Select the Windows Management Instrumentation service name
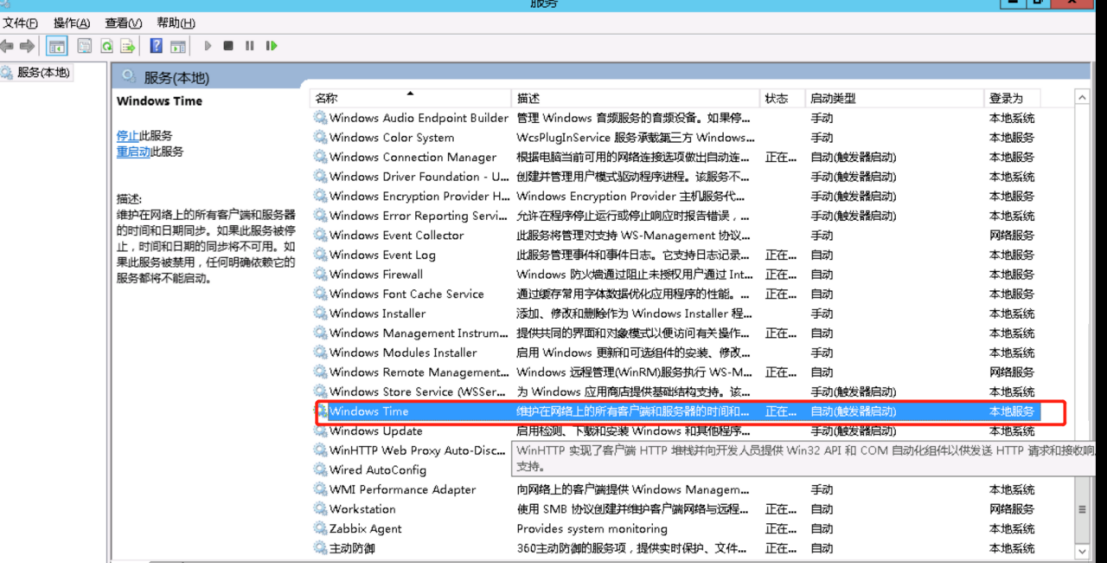Image resolution: width=1107 pixels, height=563 pixels. coord(419,333)
